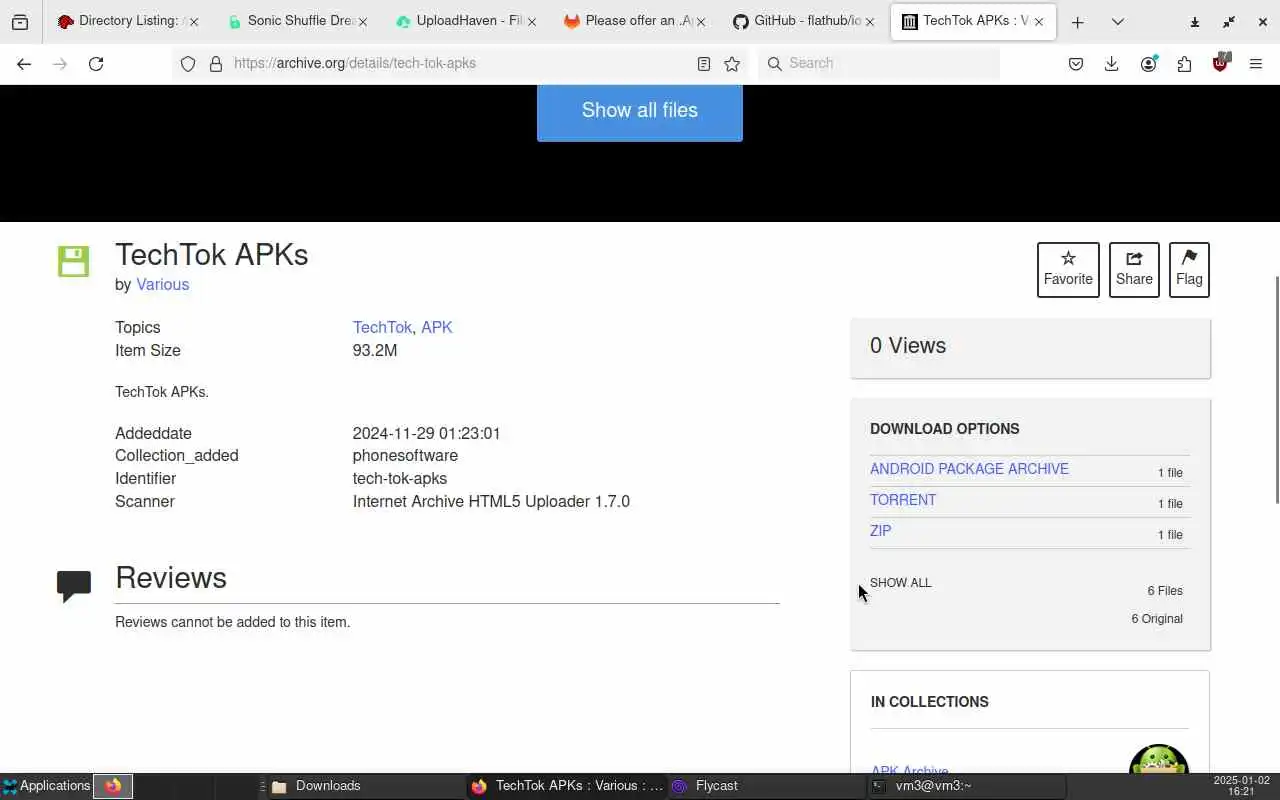Click the Firefox launcher in taskbar
Viewport: 1280px width, 800px height.
[x=113, y=786]
